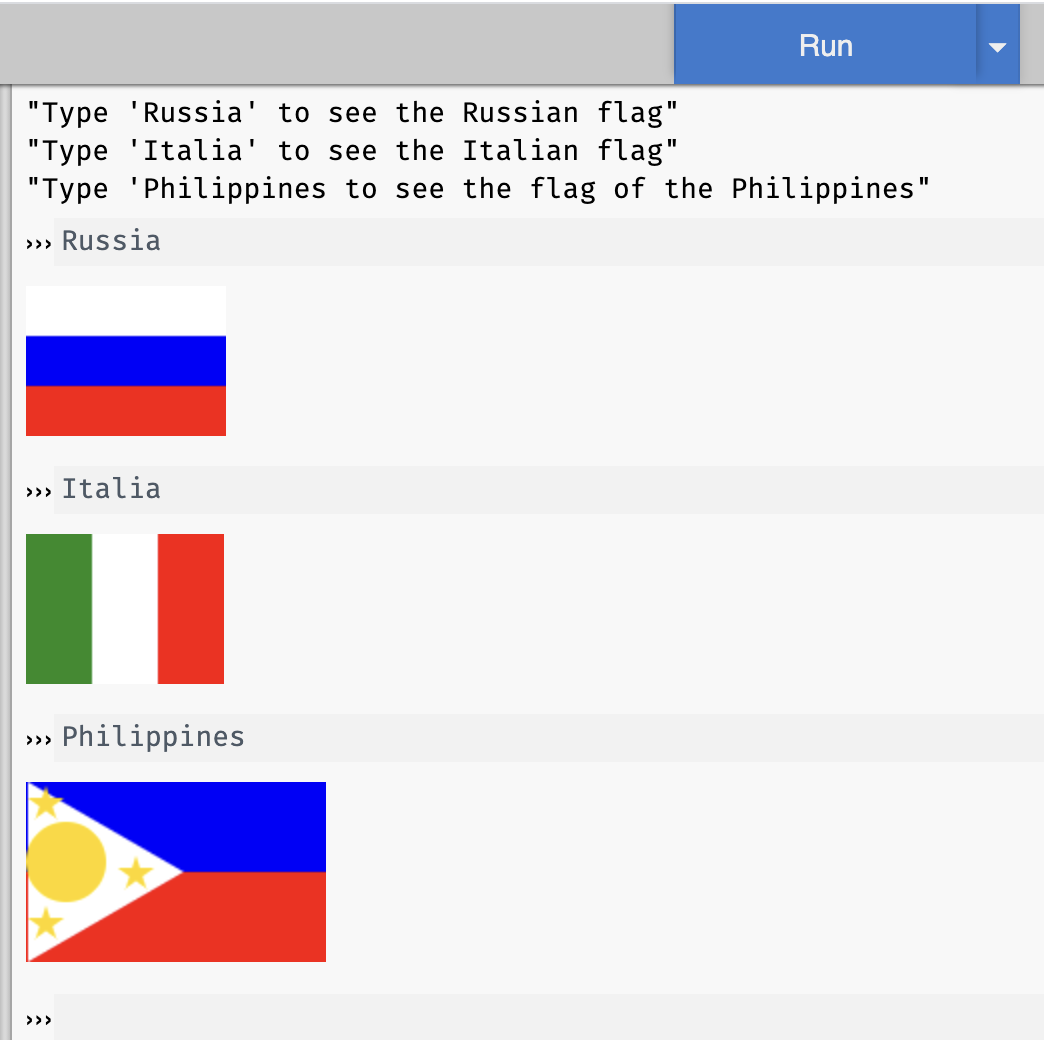1044x1040 pixels.
Task: Click the prompt chevrons beside Philippines
Action: click(38, 739)
